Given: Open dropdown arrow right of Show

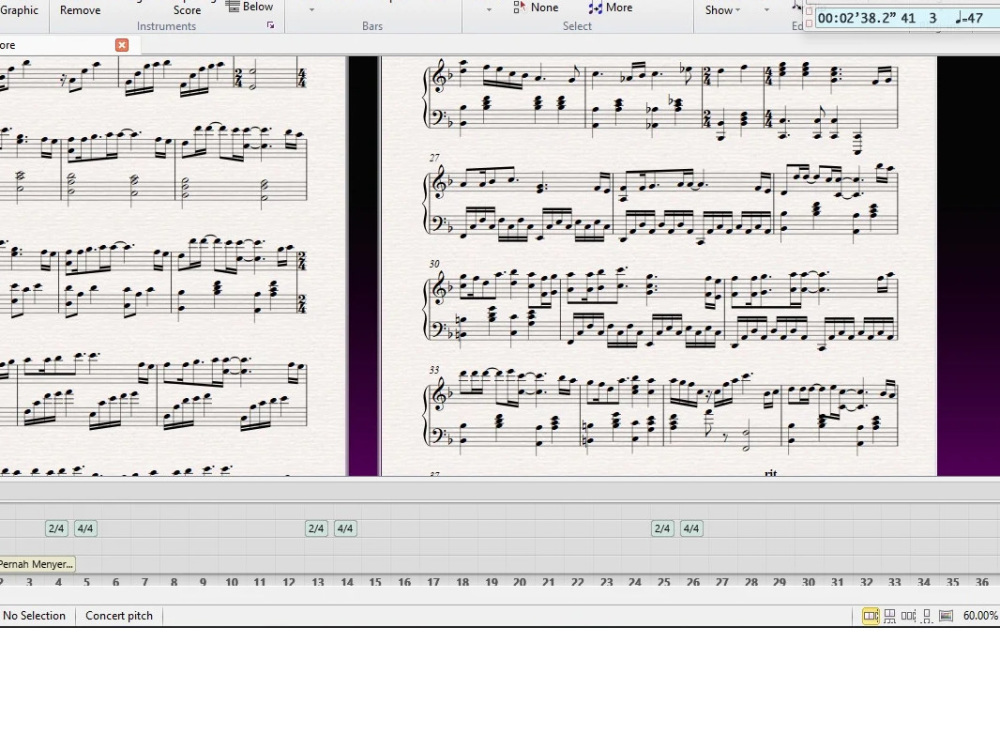Looking at the screenshot, I should coord(767,10).
